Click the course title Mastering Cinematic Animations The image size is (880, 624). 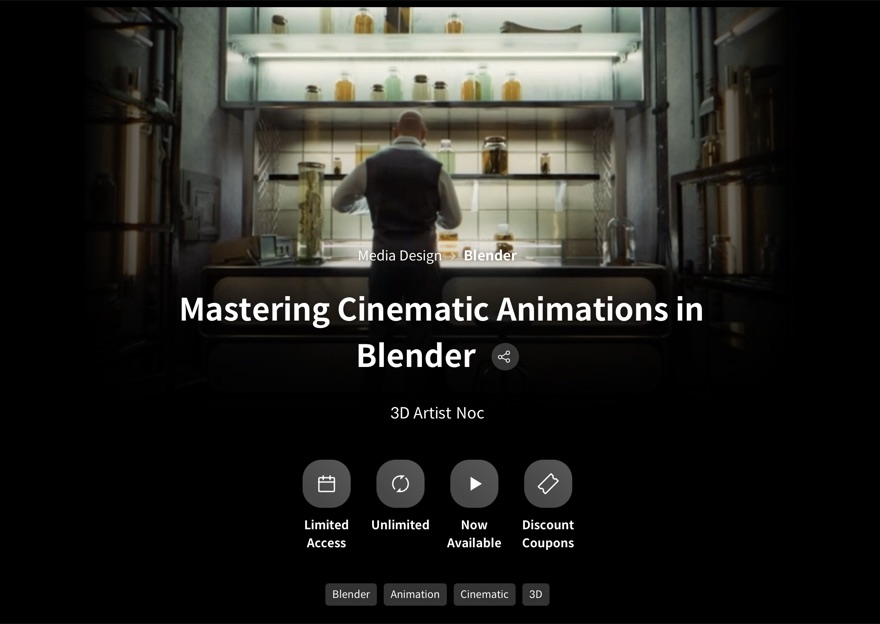tap(441, 332)
